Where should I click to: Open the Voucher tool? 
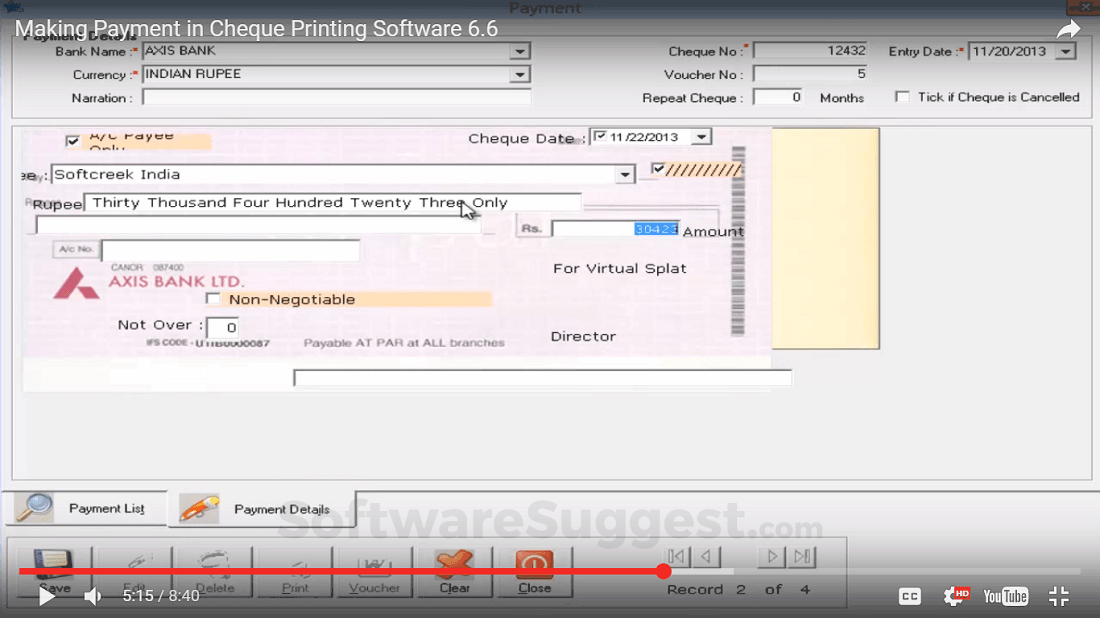[374, 565]
